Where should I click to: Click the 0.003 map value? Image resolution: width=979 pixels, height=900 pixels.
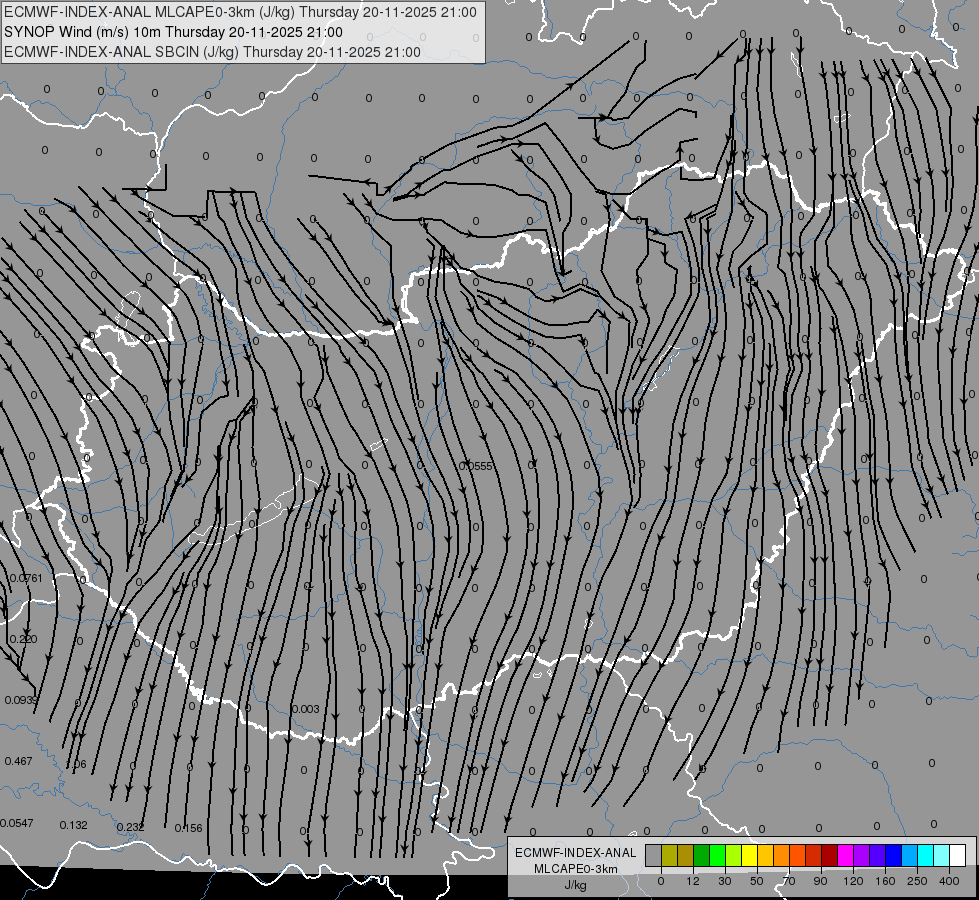(306, 709)
